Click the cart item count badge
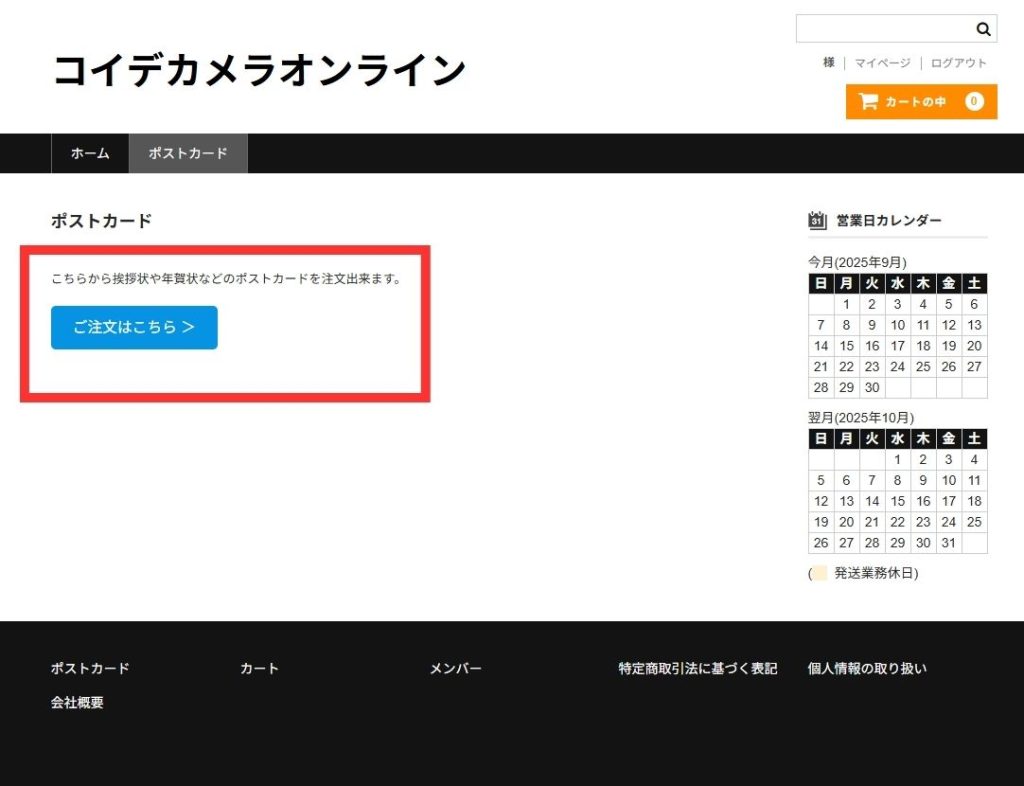 pyautogui.click(x=974, y=101)
